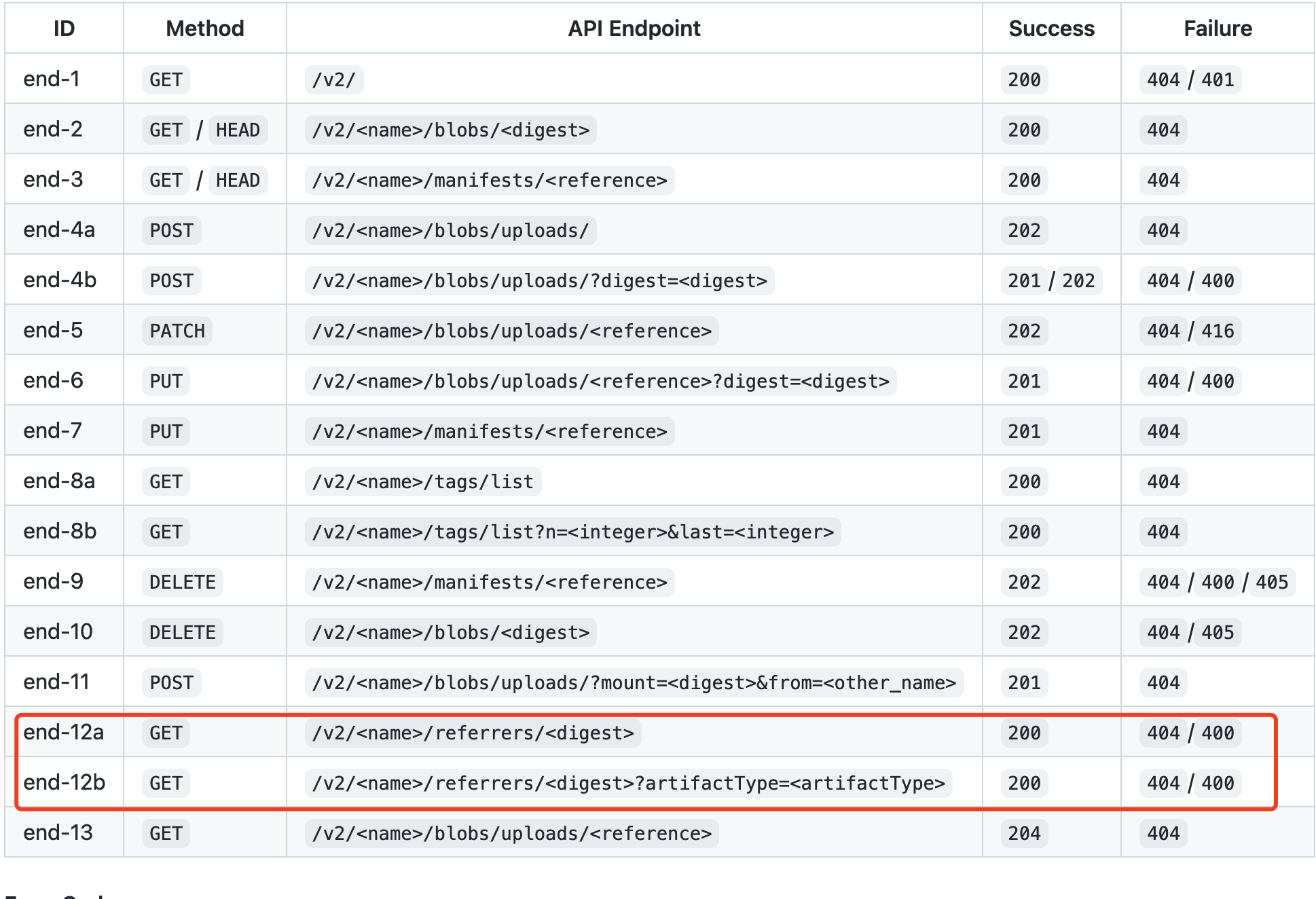Click the Method column header
1316x899 pixels.
tap(204, 29)
